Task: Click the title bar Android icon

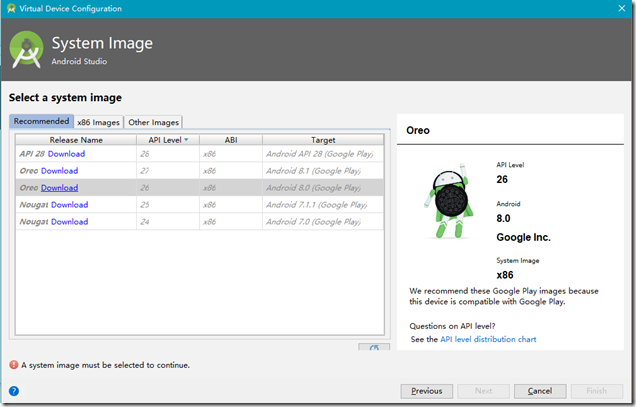Action: tap(11, 8)
